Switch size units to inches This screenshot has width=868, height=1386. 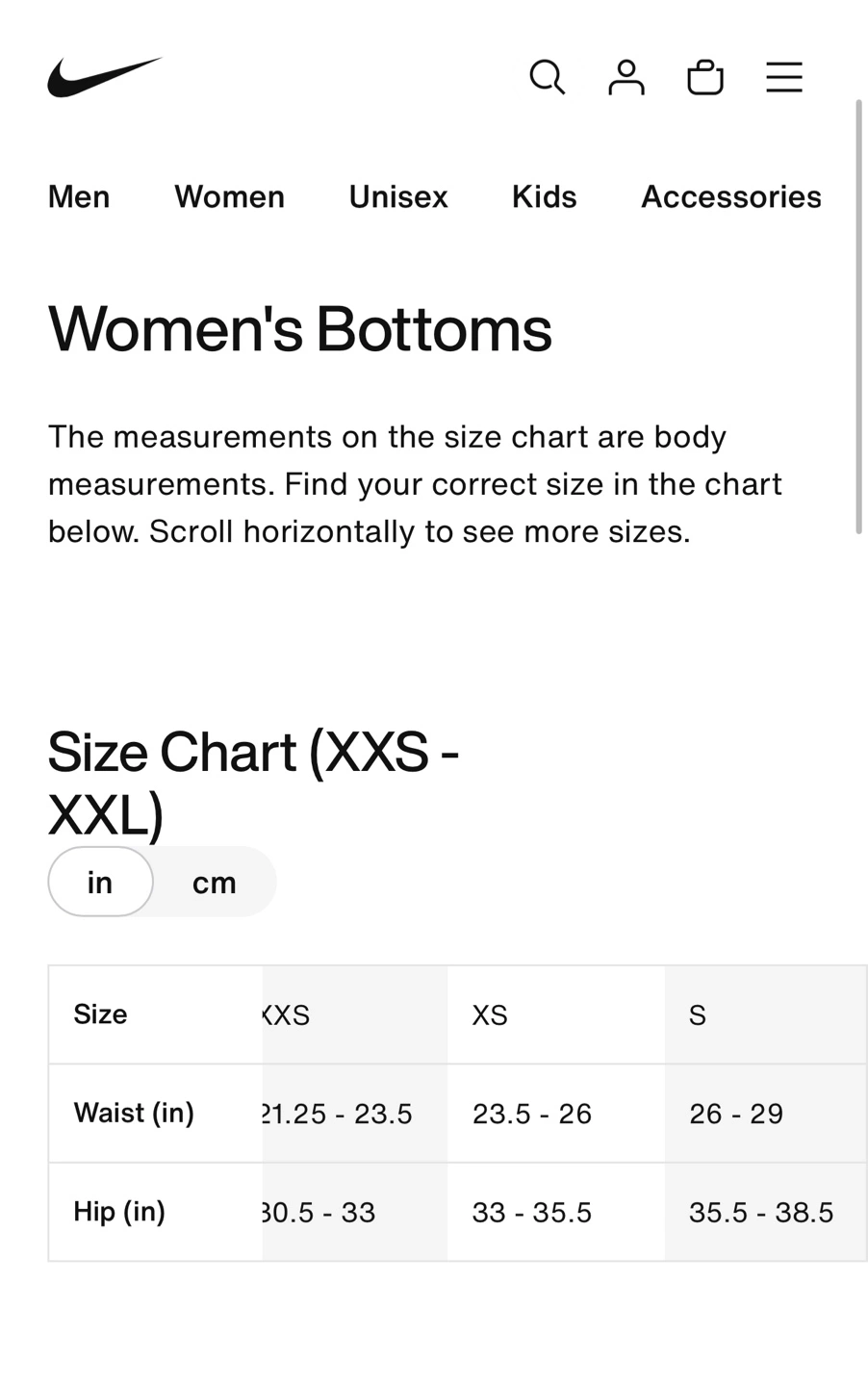100,882
